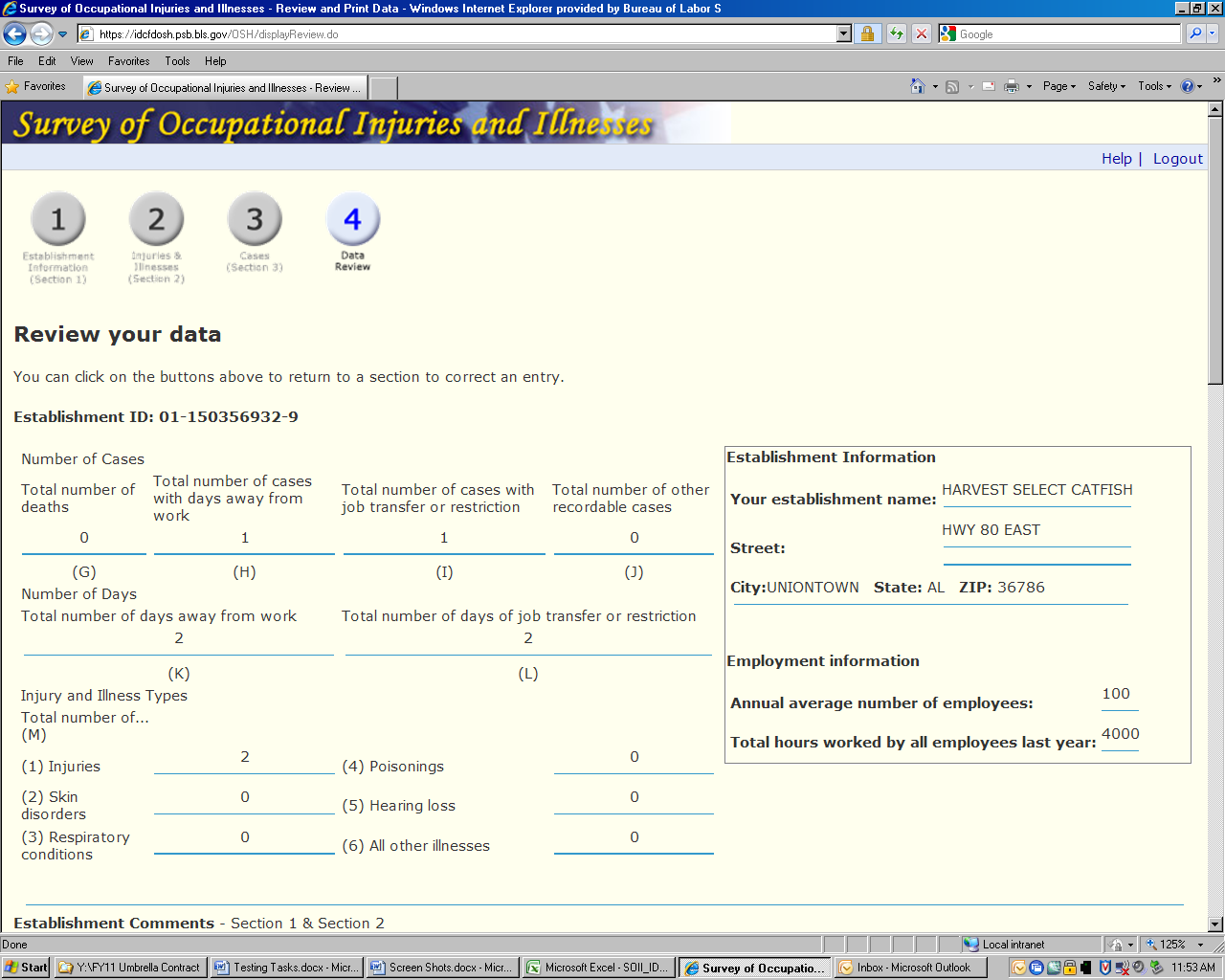Click the vertical scrollbar up arrow
Image resolution: width=1225 pixels, height=980 pixels.
tap(1215, 109)
